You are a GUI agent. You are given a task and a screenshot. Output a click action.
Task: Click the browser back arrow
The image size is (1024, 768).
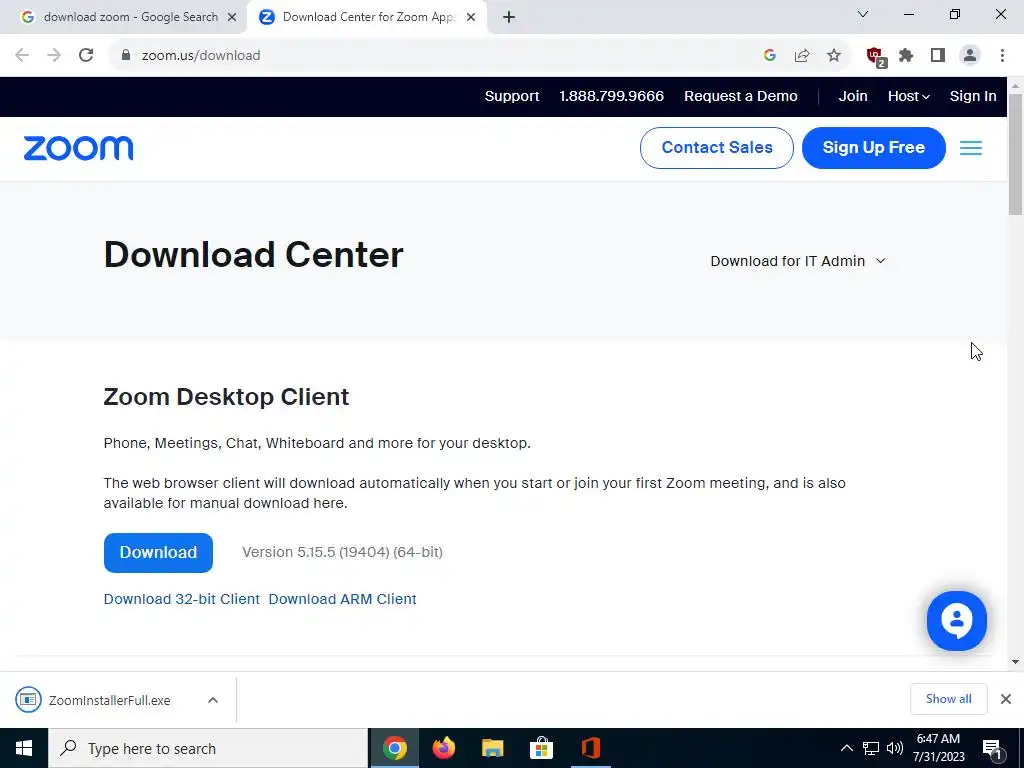tap(22, 55)
